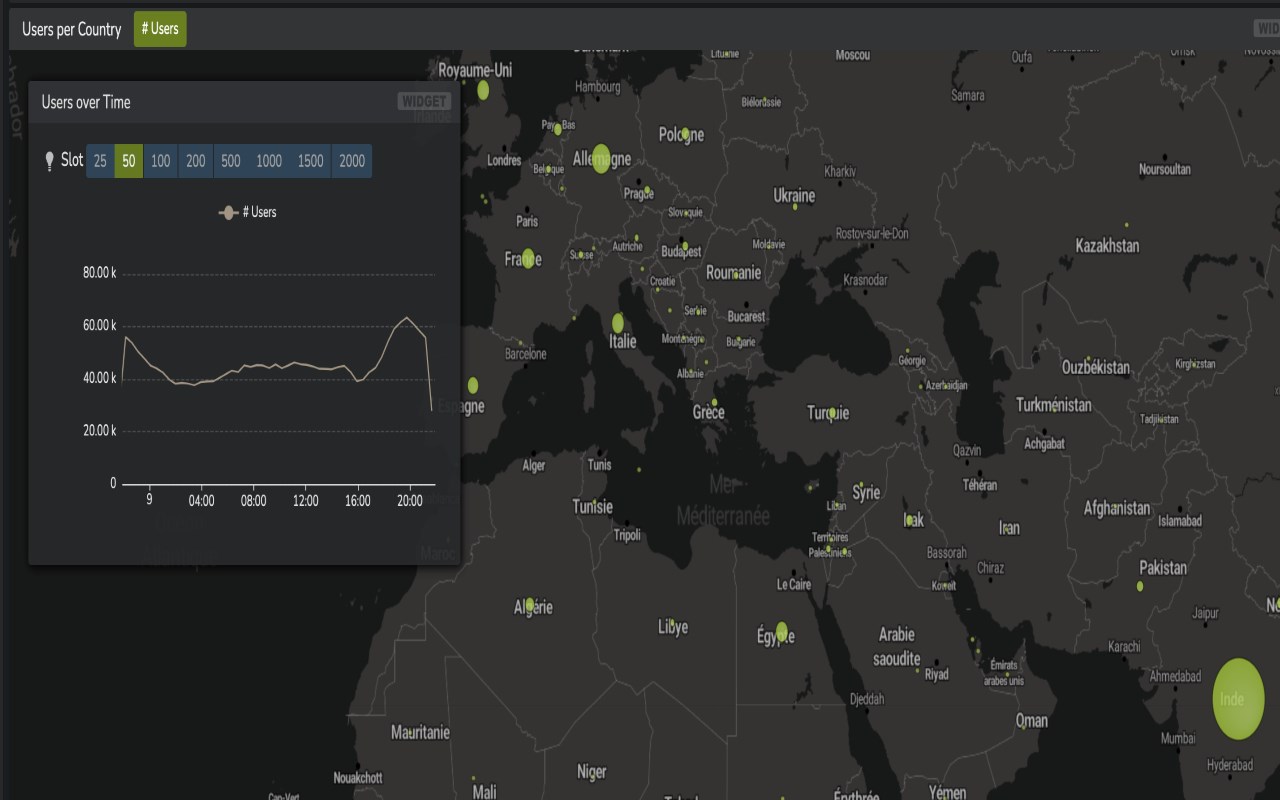Viewport: 1280px width, 800px height.
Task: Click the Nouakchott city label
Action: coord(358,778)
